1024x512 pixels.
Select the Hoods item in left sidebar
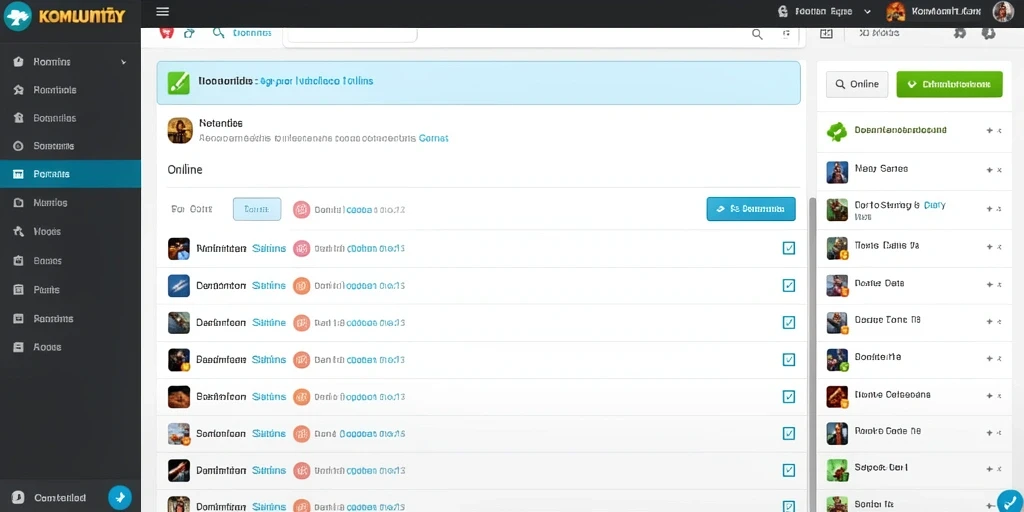pos(71,231)
